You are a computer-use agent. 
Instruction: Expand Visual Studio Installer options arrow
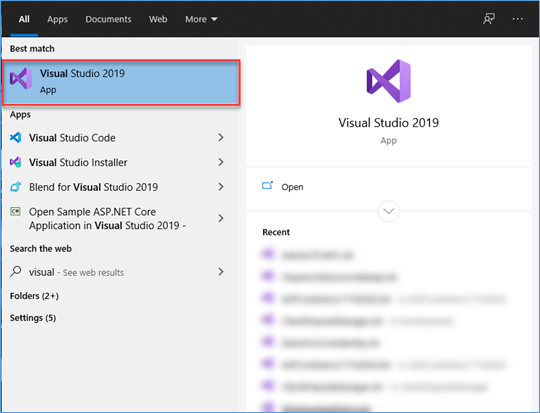(221, 162)
